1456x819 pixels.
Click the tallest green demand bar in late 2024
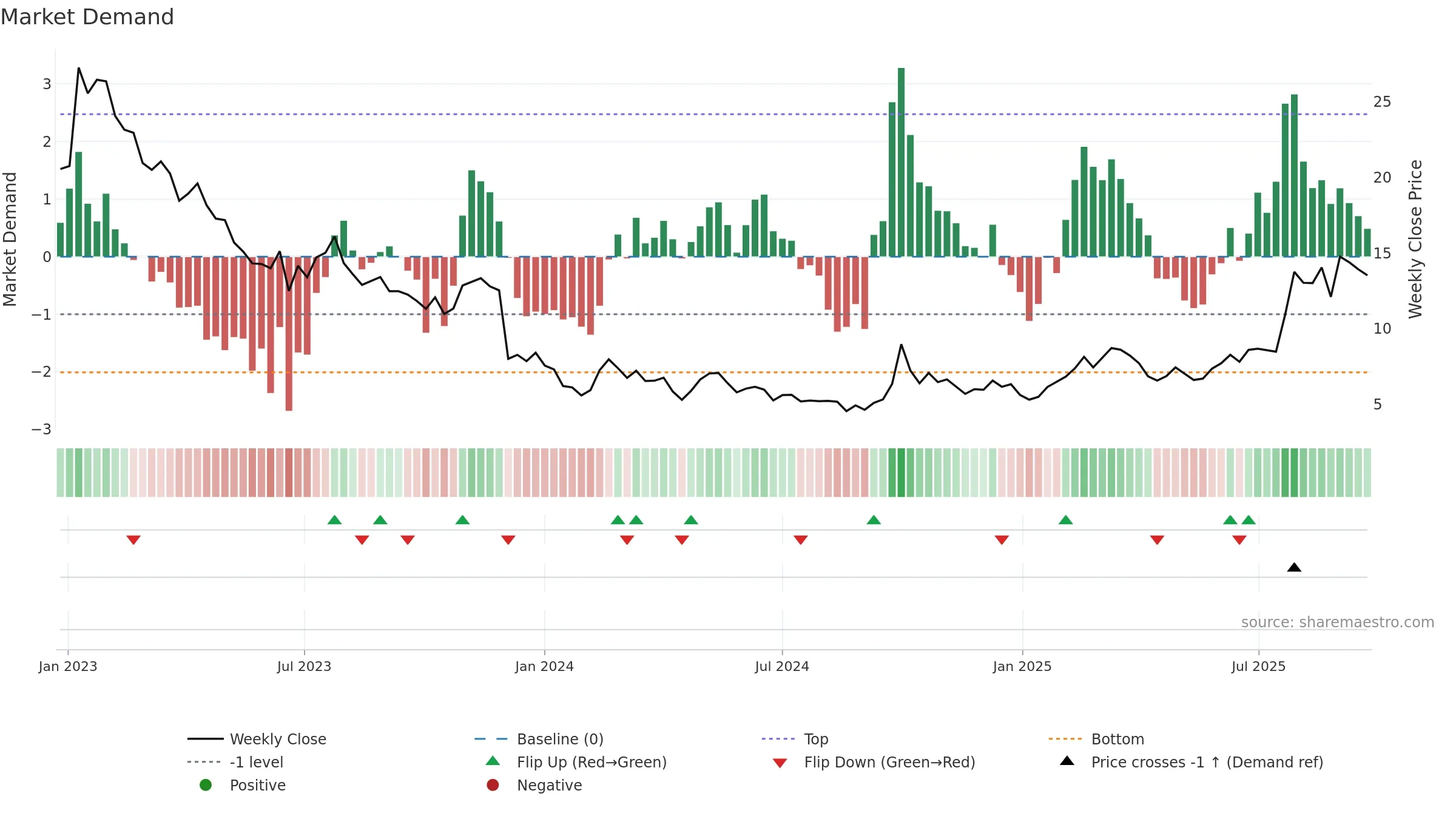(902, 162)
